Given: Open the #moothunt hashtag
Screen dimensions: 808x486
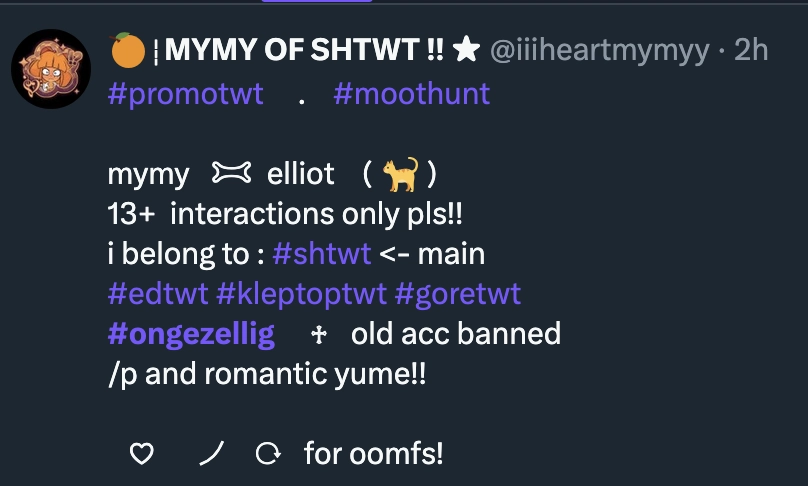Looking at the screenshot, I should [411, 94].
